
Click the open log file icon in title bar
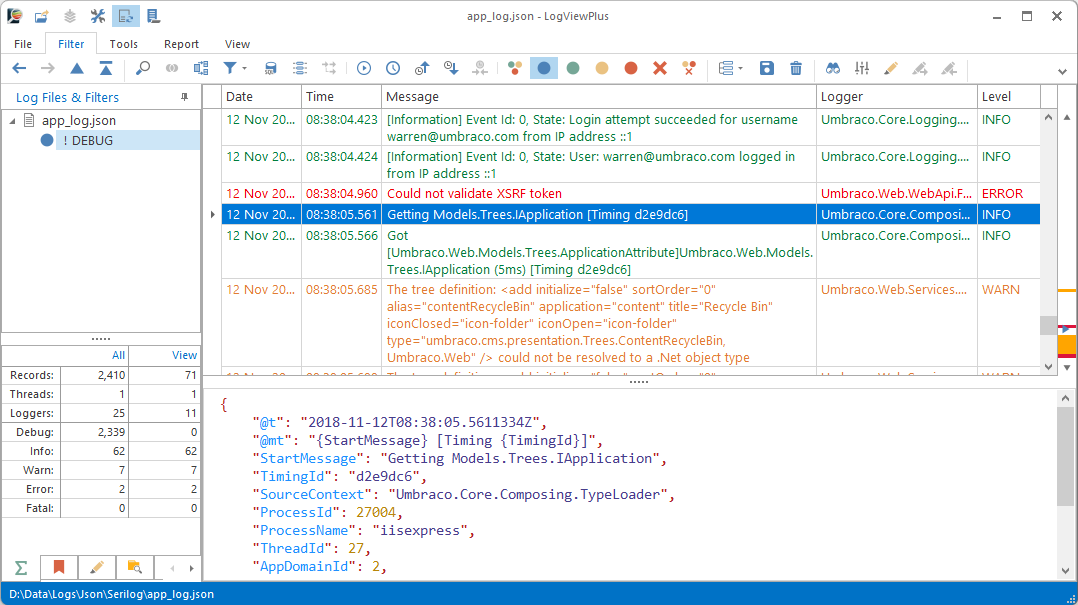coord(41,16)
